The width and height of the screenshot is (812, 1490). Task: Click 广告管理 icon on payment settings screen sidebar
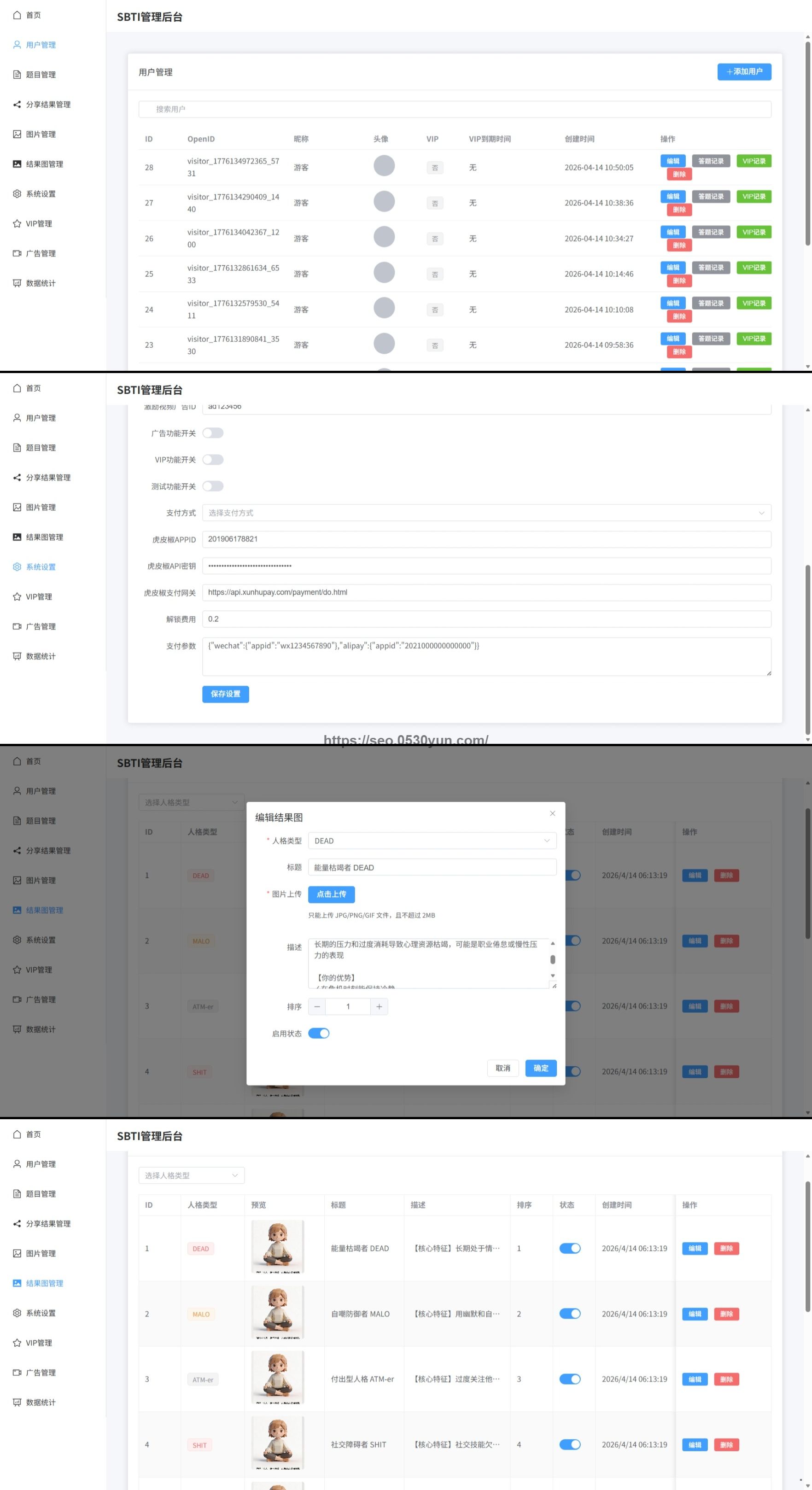18,626
